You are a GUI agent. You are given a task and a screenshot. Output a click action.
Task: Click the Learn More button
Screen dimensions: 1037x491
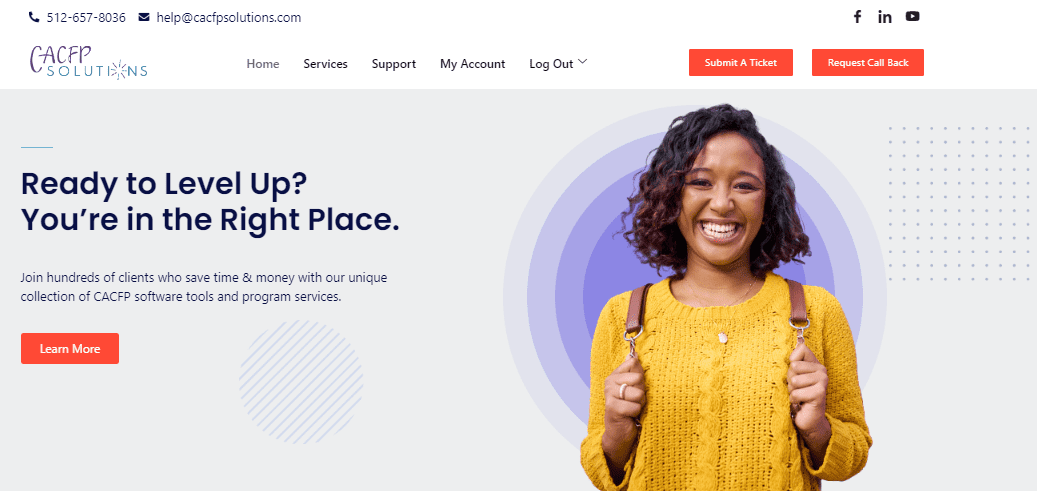click(x=70, y=349)
